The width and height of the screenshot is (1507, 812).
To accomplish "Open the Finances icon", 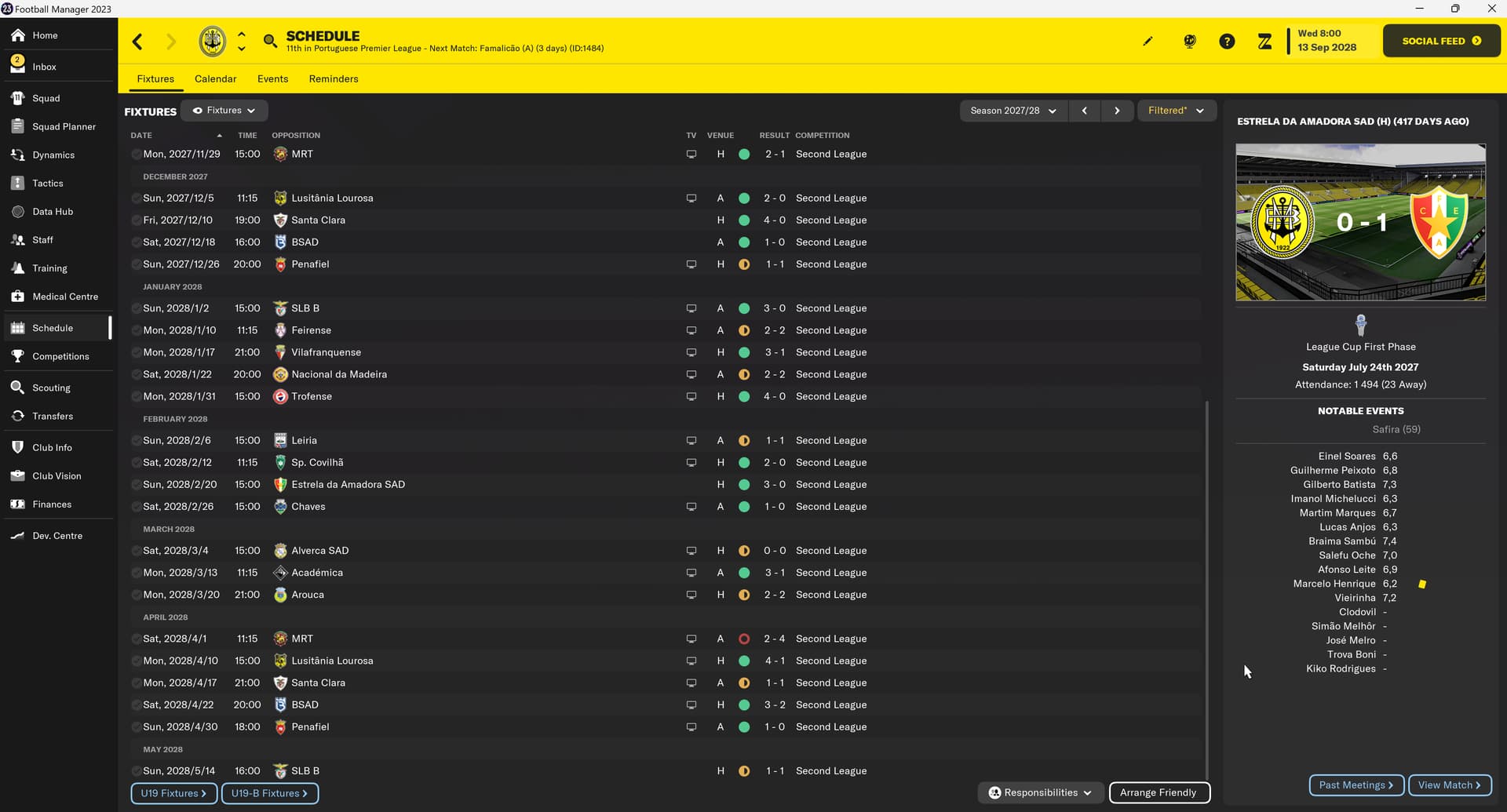I will coord(18,504).
